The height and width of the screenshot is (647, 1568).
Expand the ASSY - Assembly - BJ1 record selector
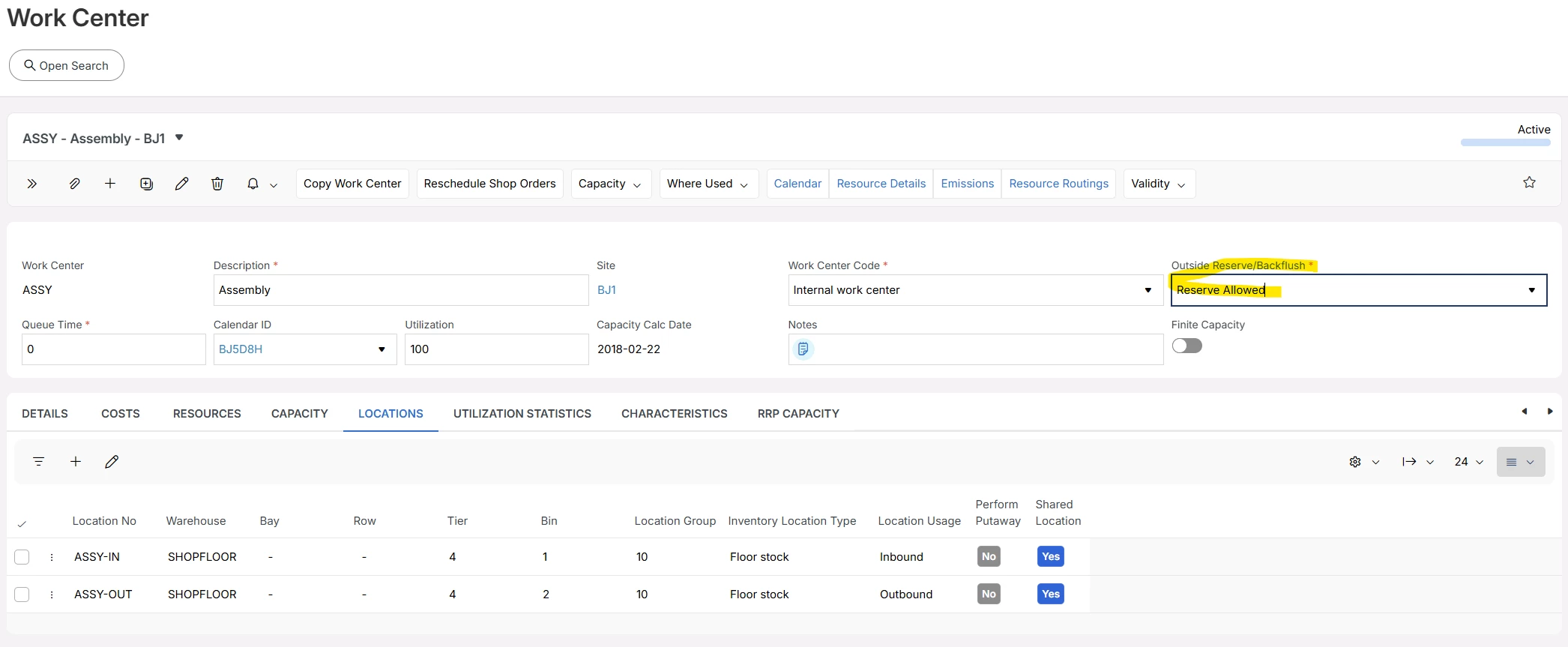tap(179, 138)
